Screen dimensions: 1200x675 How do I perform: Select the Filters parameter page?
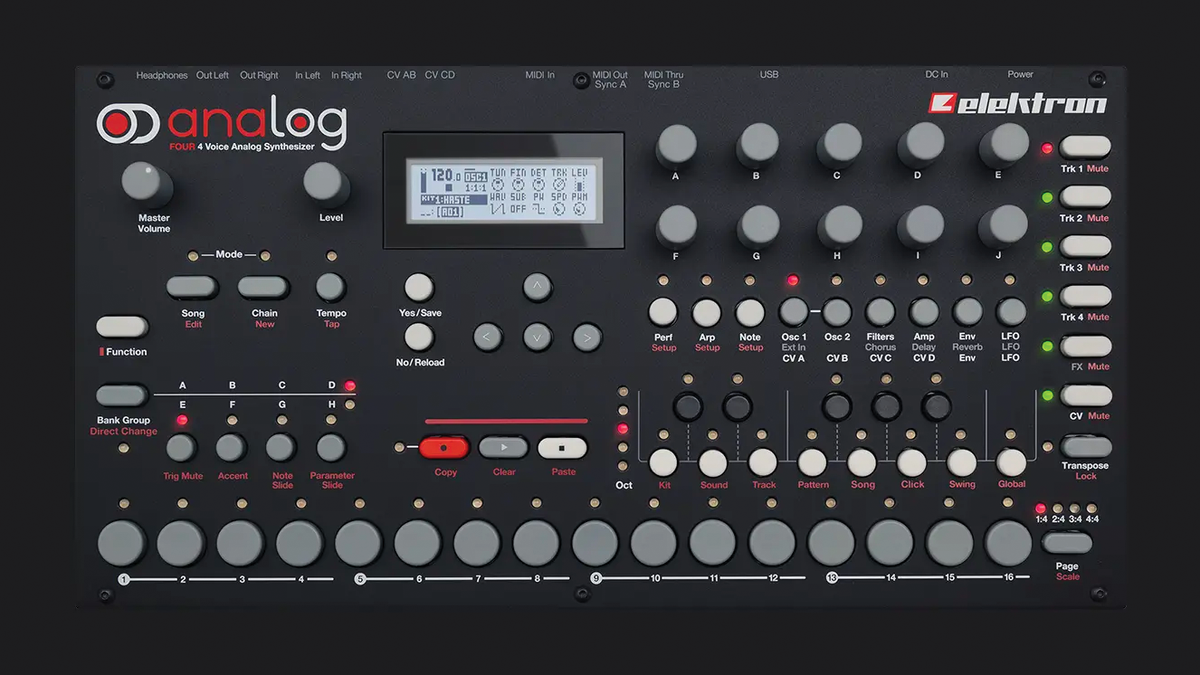880,312
